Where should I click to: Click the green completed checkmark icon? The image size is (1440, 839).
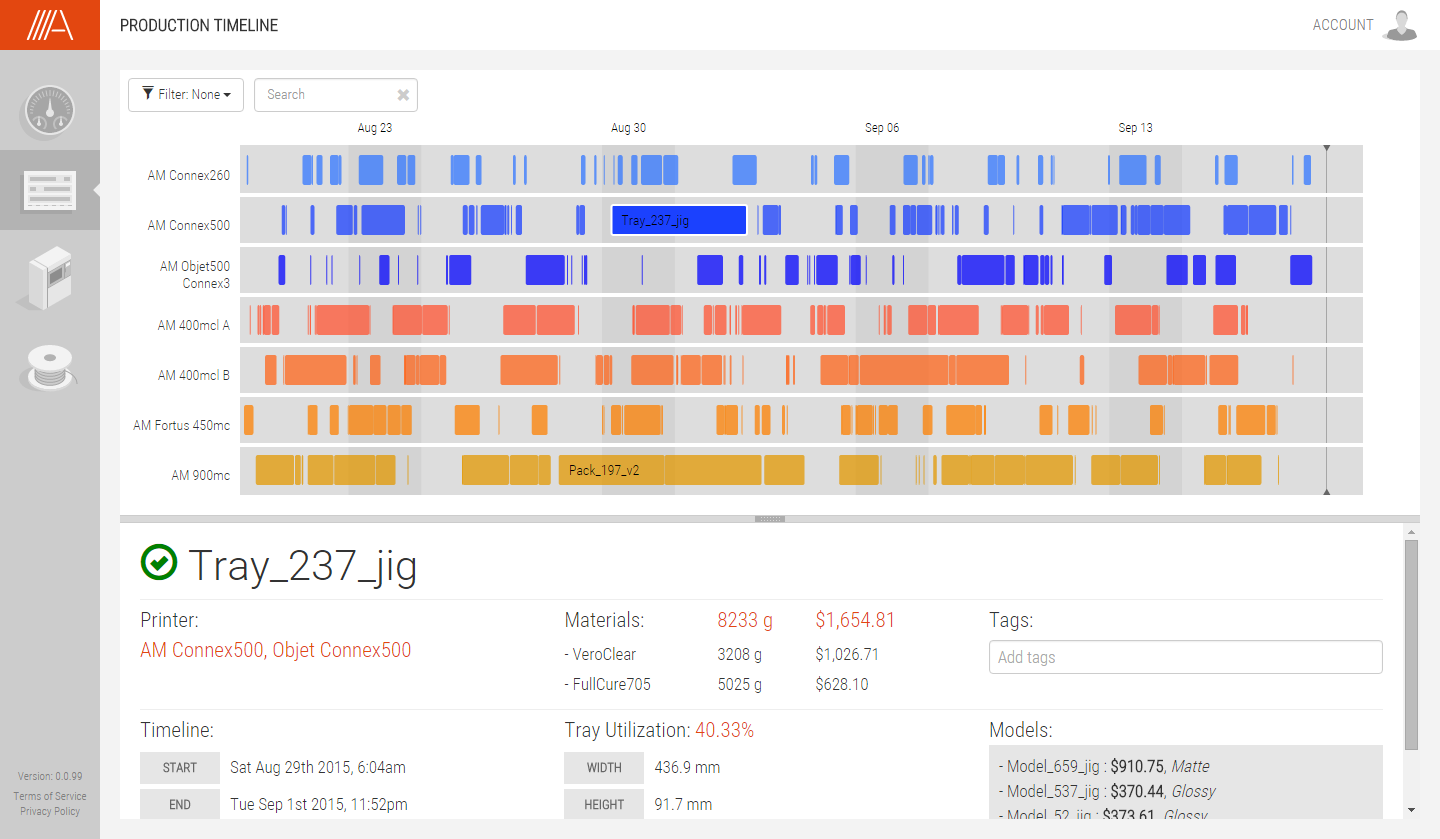tap(159, 563)
